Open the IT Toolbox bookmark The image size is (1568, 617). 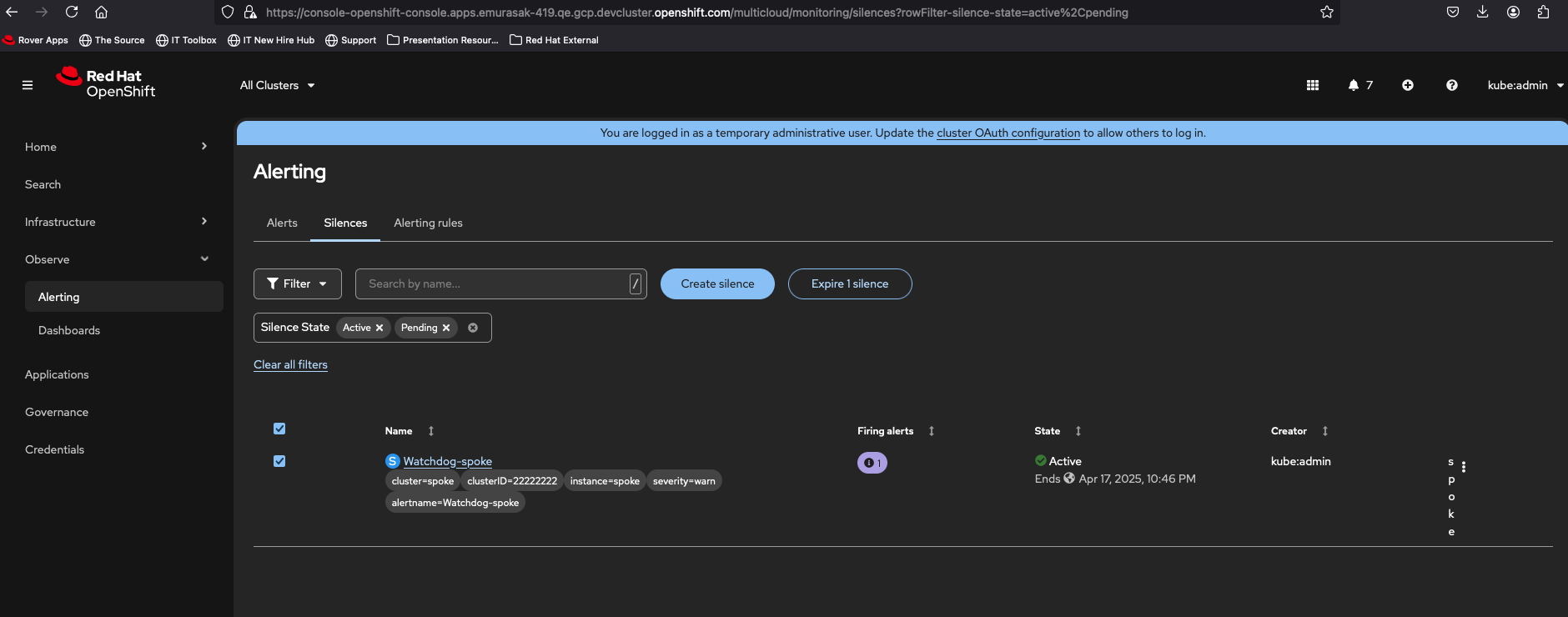click(x=186, y=40)
